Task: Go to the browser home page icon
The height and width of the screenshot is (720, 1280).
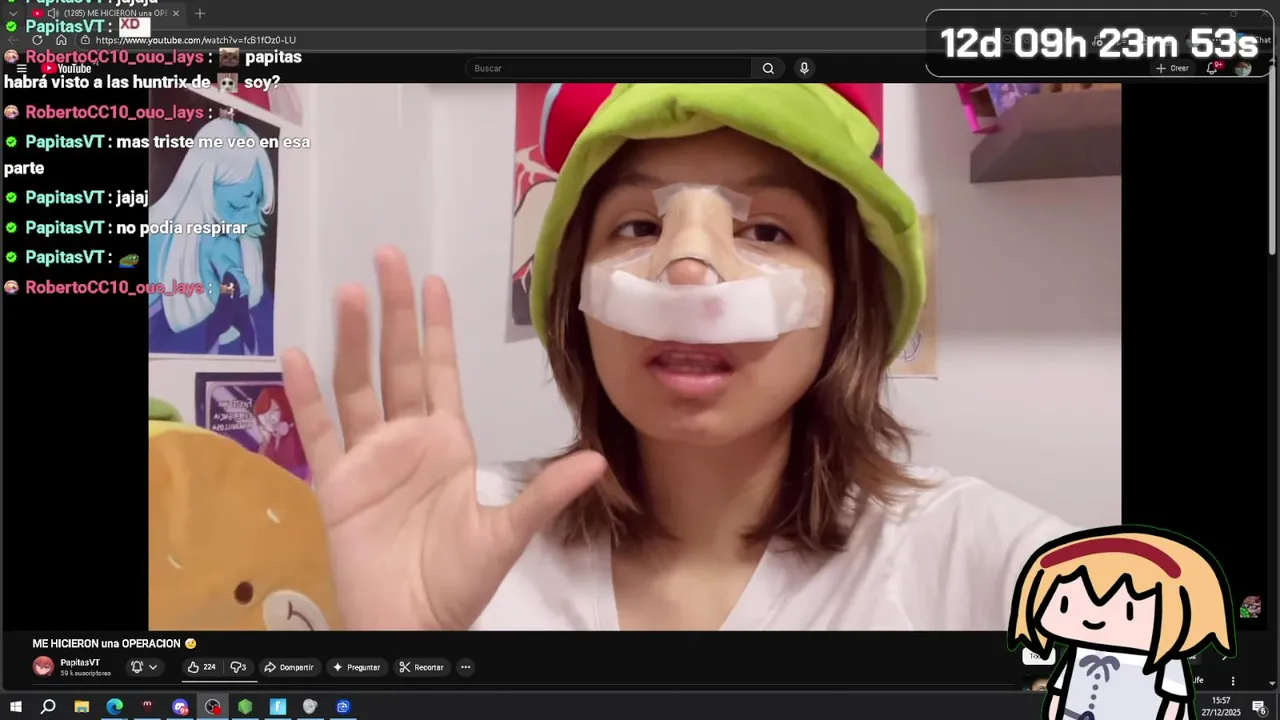Action: (61, 40)
